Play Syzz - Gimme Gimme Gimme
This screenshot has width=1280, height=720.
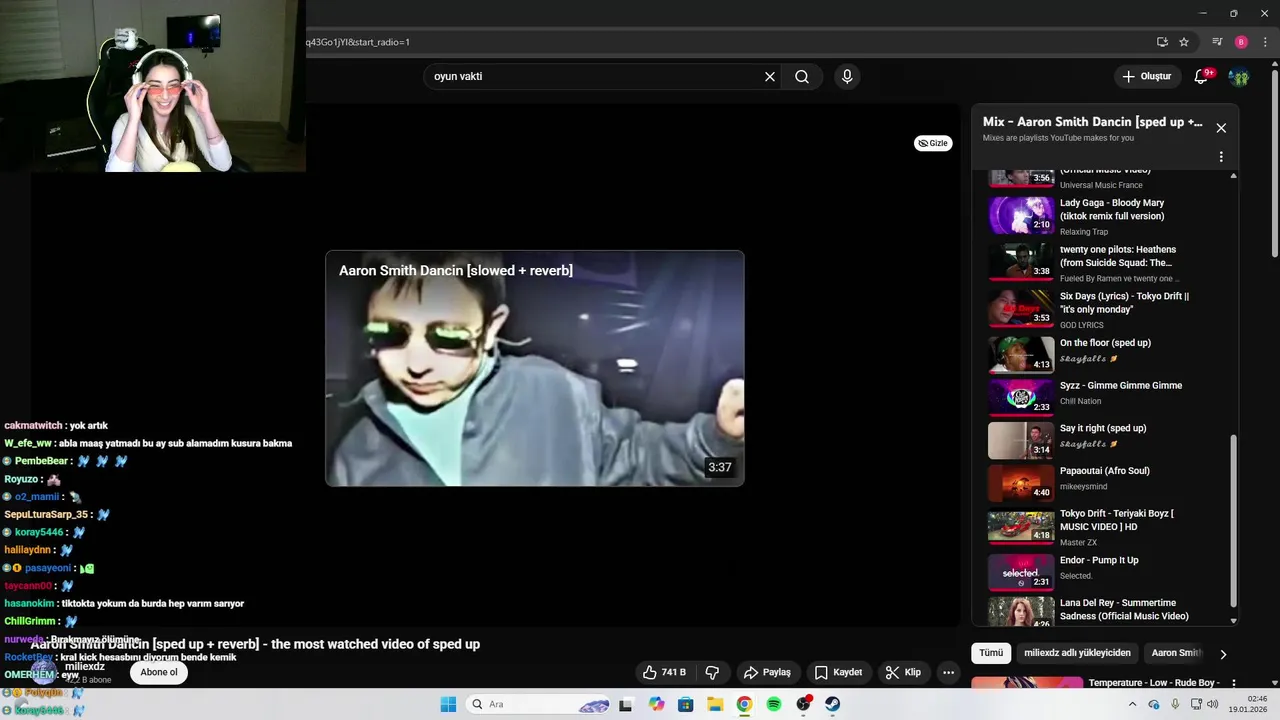click(1108, 397)
